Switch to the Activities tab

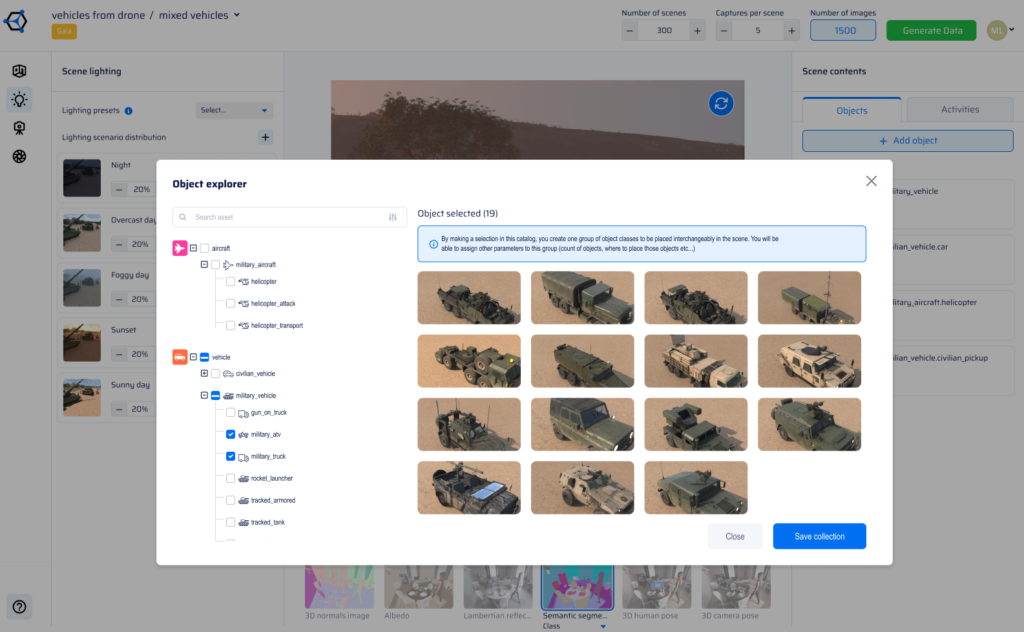960,110
